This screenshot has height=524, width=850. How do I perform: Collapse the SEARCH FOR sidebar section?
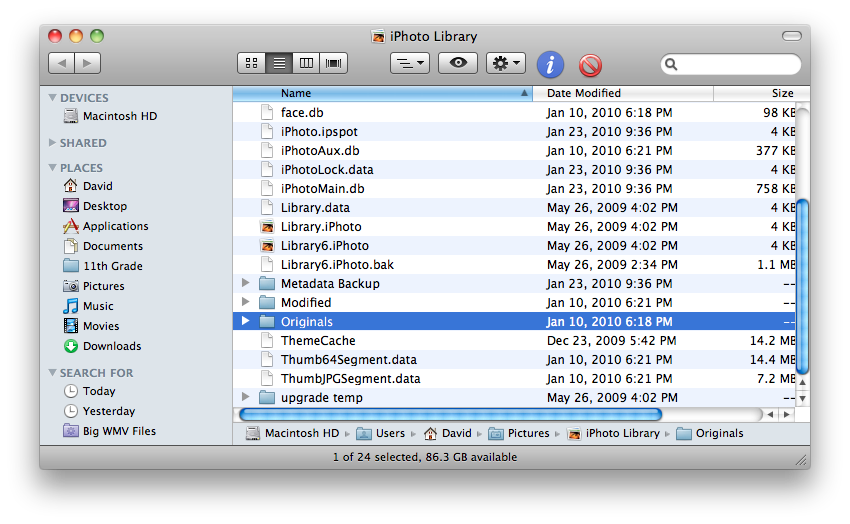pyautogui.click(x=53, y=372)
